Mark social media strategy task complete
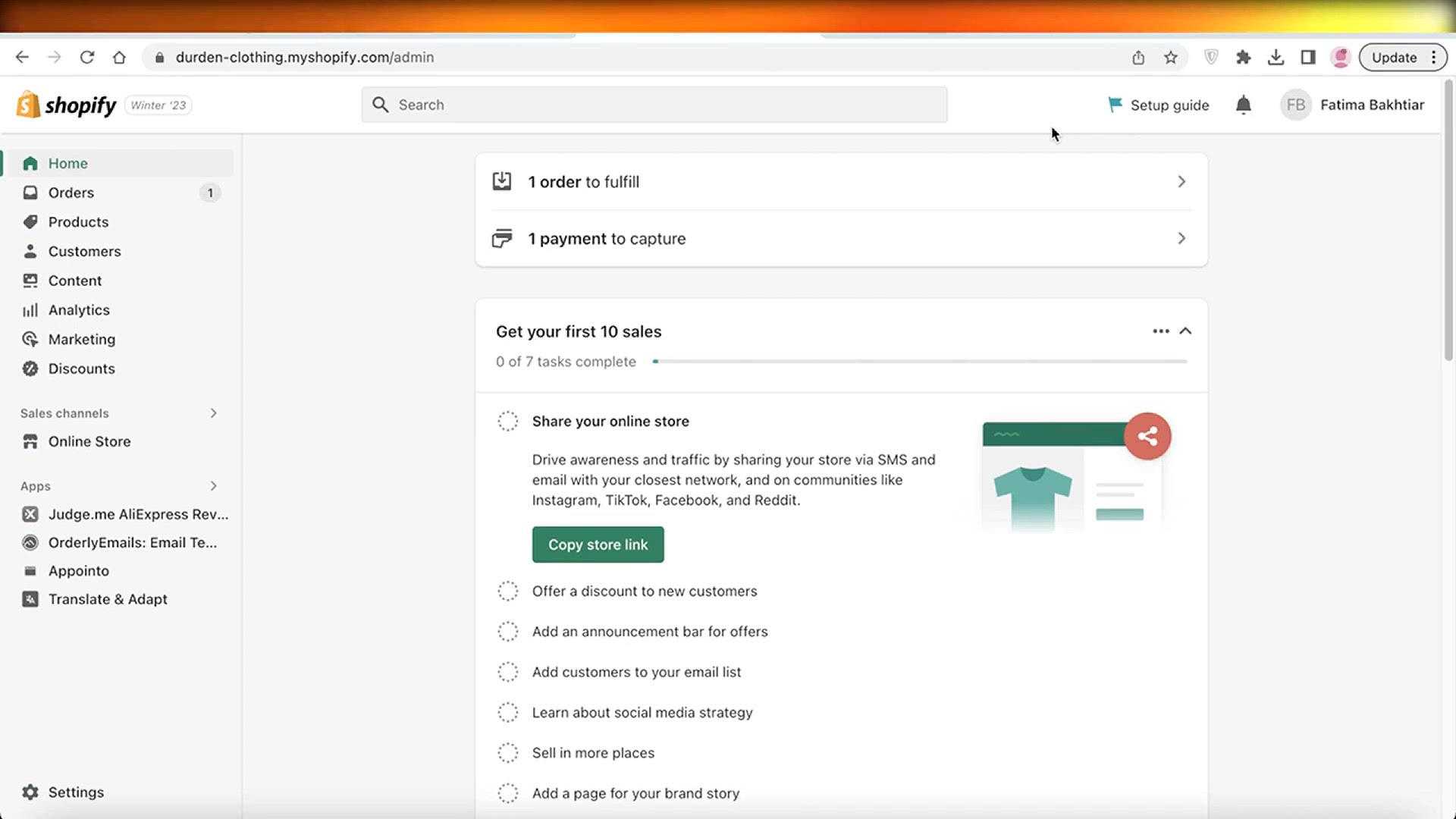This screenshot has height=819, width=1456. coord(508,712)
